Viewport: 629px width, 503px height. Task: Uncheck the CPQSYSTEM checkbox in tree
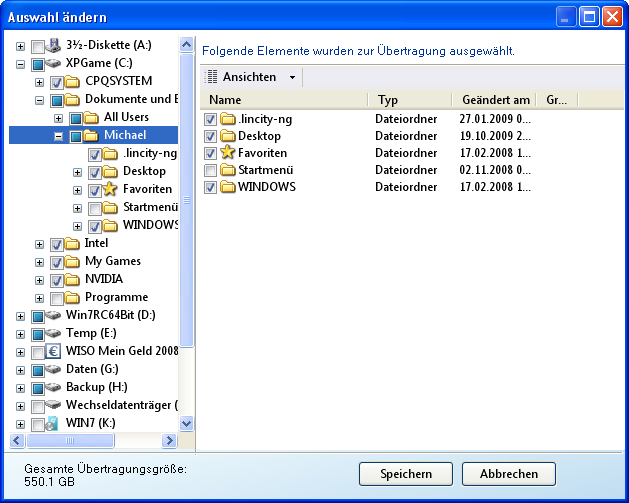[x=57, y=83]
